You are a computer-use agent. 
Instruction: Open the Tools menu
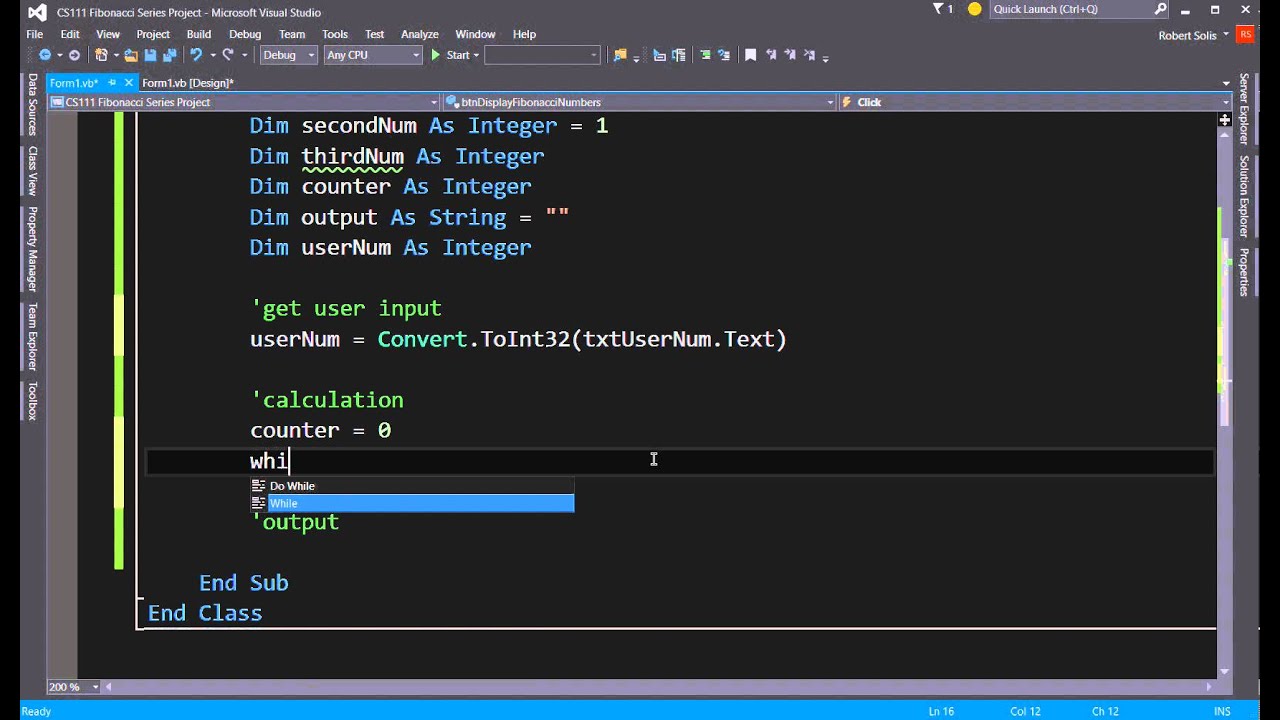click(335, 34)
